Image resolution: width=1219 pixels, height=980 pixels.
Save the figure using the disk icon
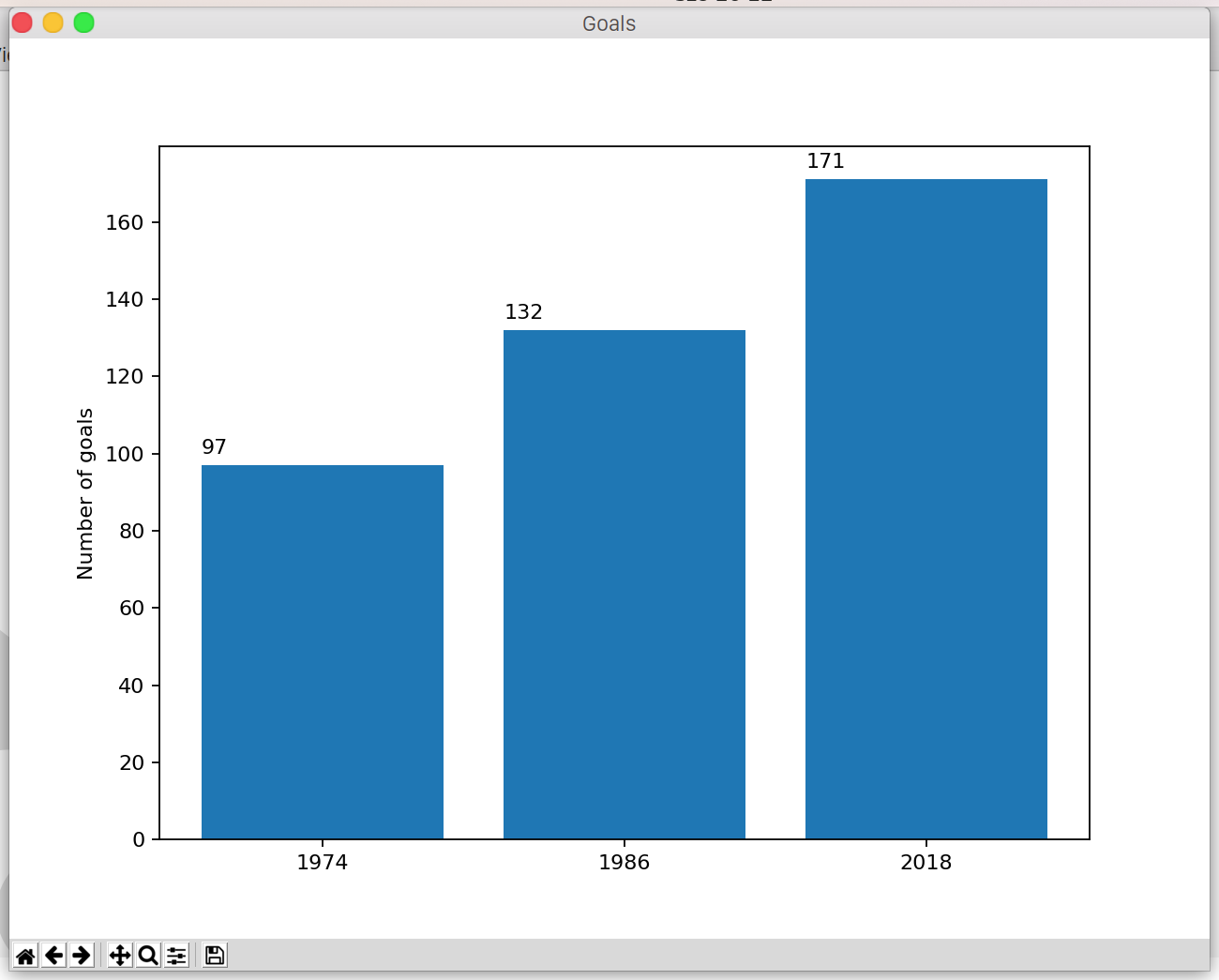click(213, 955)
